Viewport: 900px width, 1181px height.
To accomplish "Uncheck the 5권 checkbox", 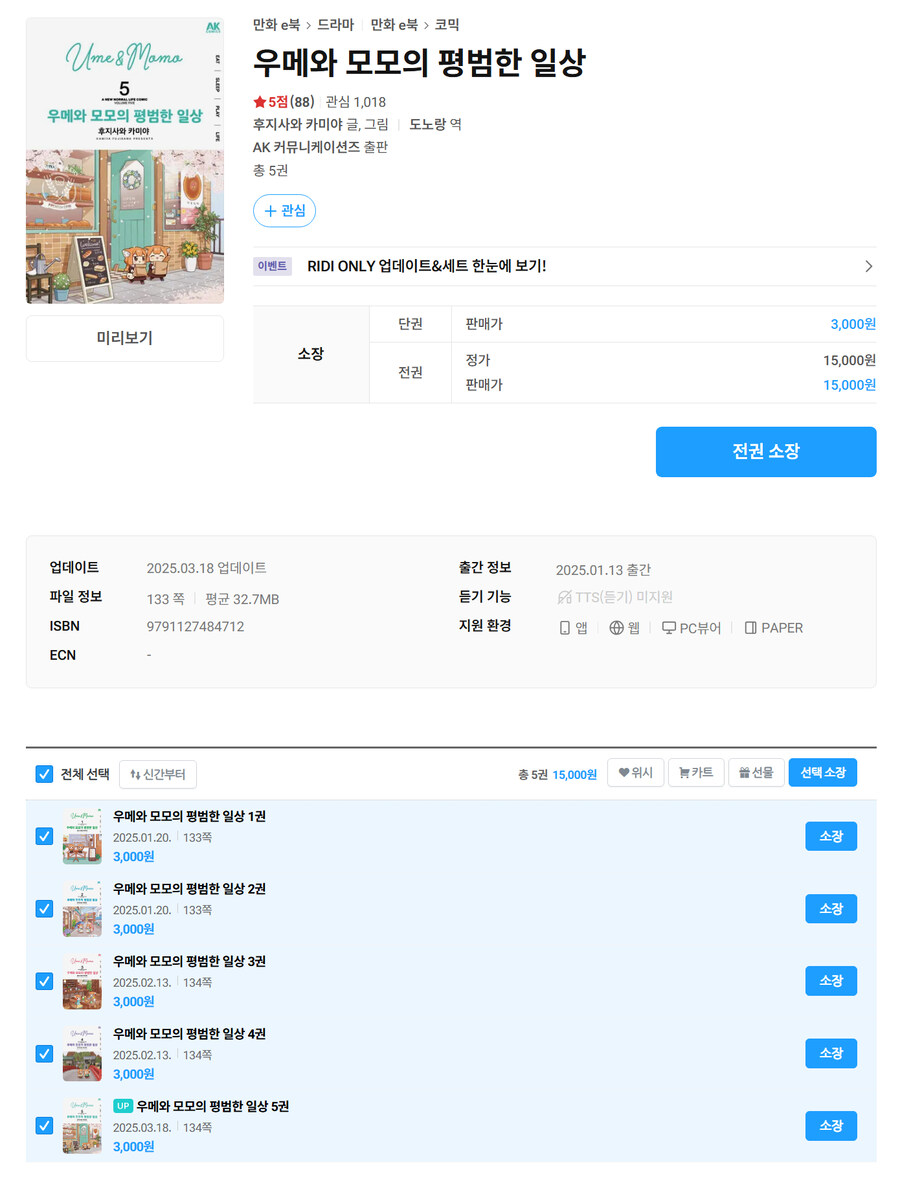I will click(x=44, y=1125).
